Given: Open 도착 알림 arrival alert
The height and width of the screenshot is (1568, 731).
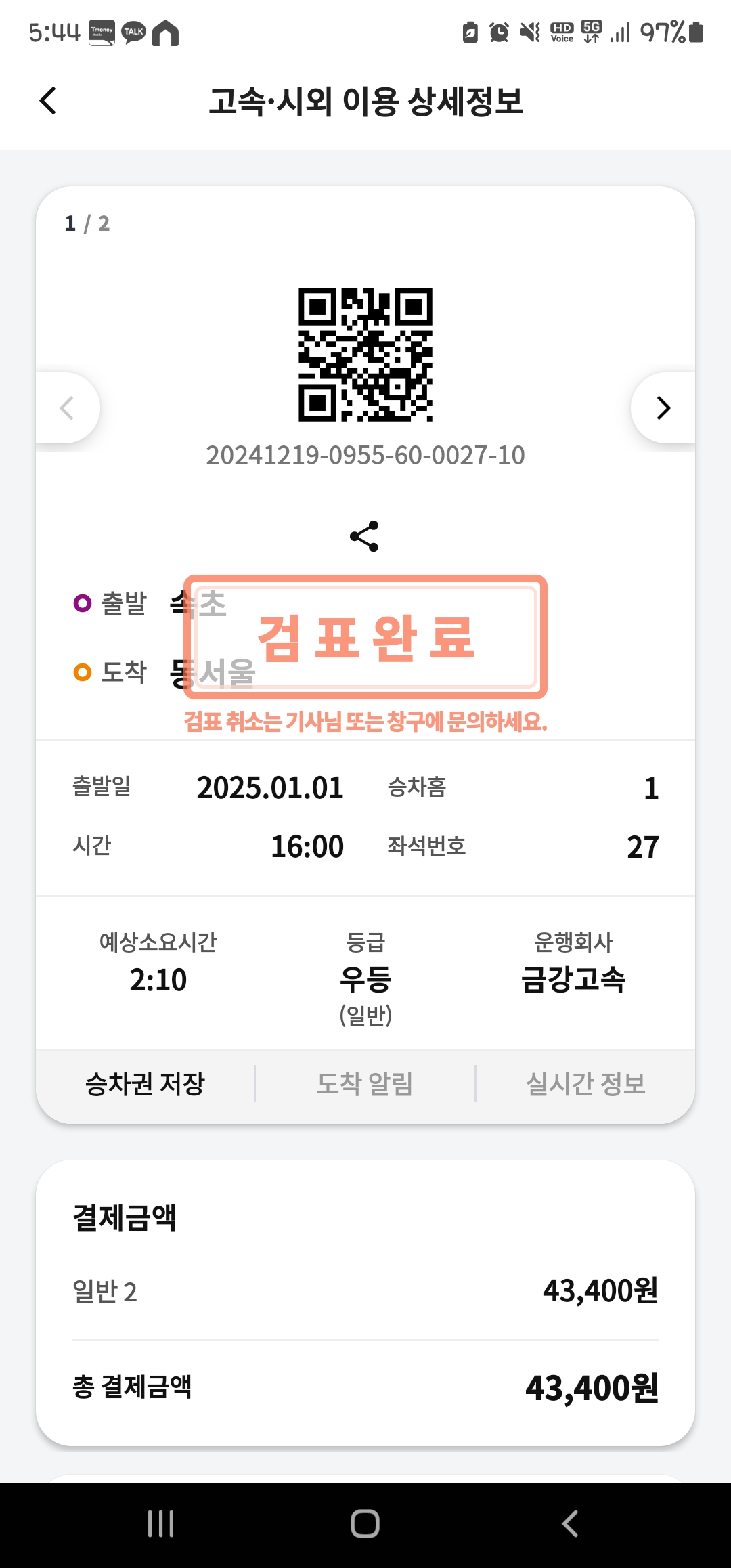Looking at the screenshot, I should coord(365,1084).
